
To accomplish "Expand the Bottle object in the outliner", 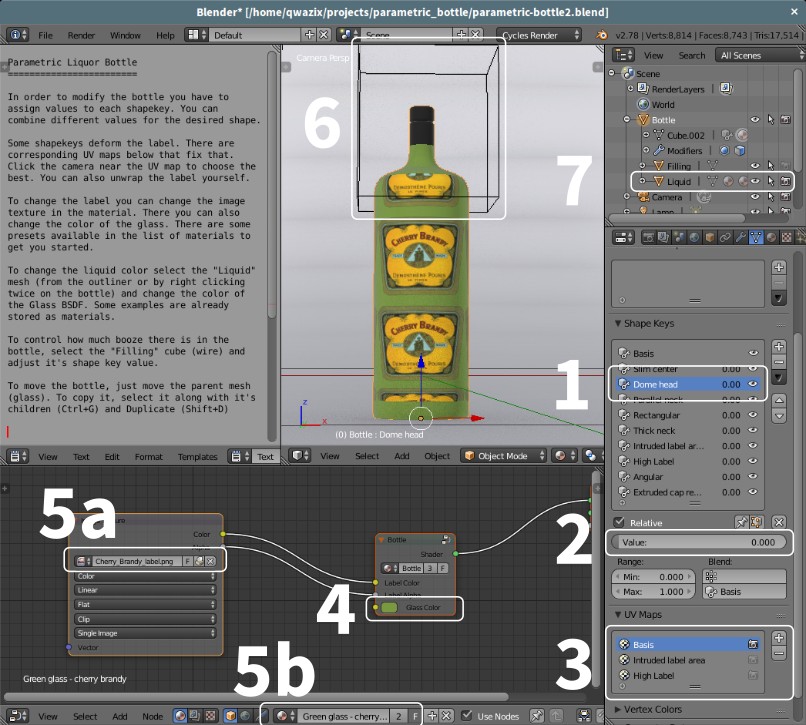I will click(626, 119).
